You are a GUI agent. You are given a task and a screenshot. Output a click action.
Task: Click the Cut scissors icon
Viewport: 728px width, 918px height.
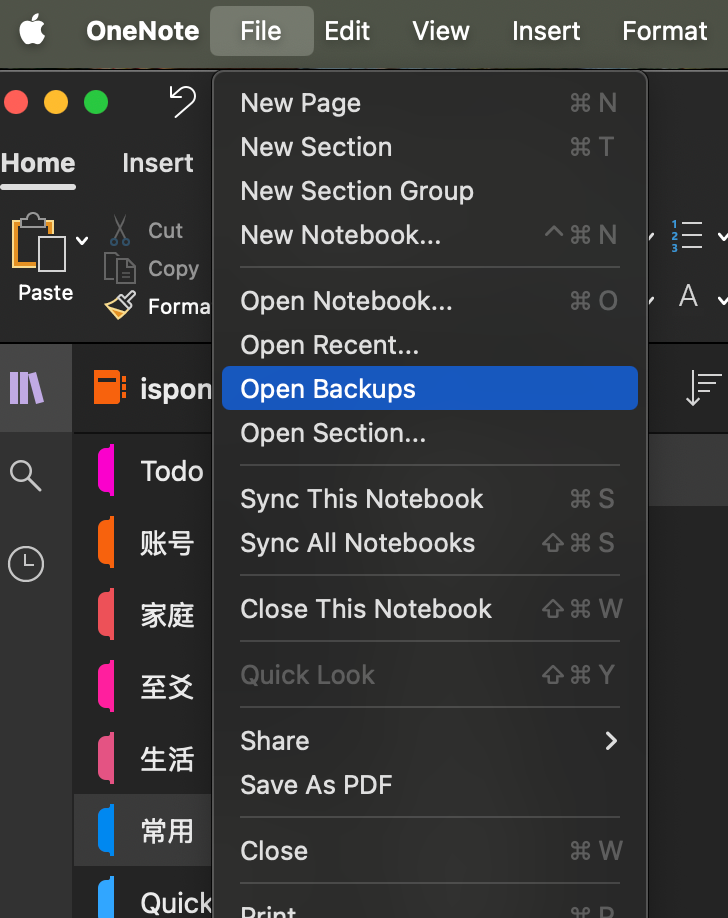coord(120,231)
